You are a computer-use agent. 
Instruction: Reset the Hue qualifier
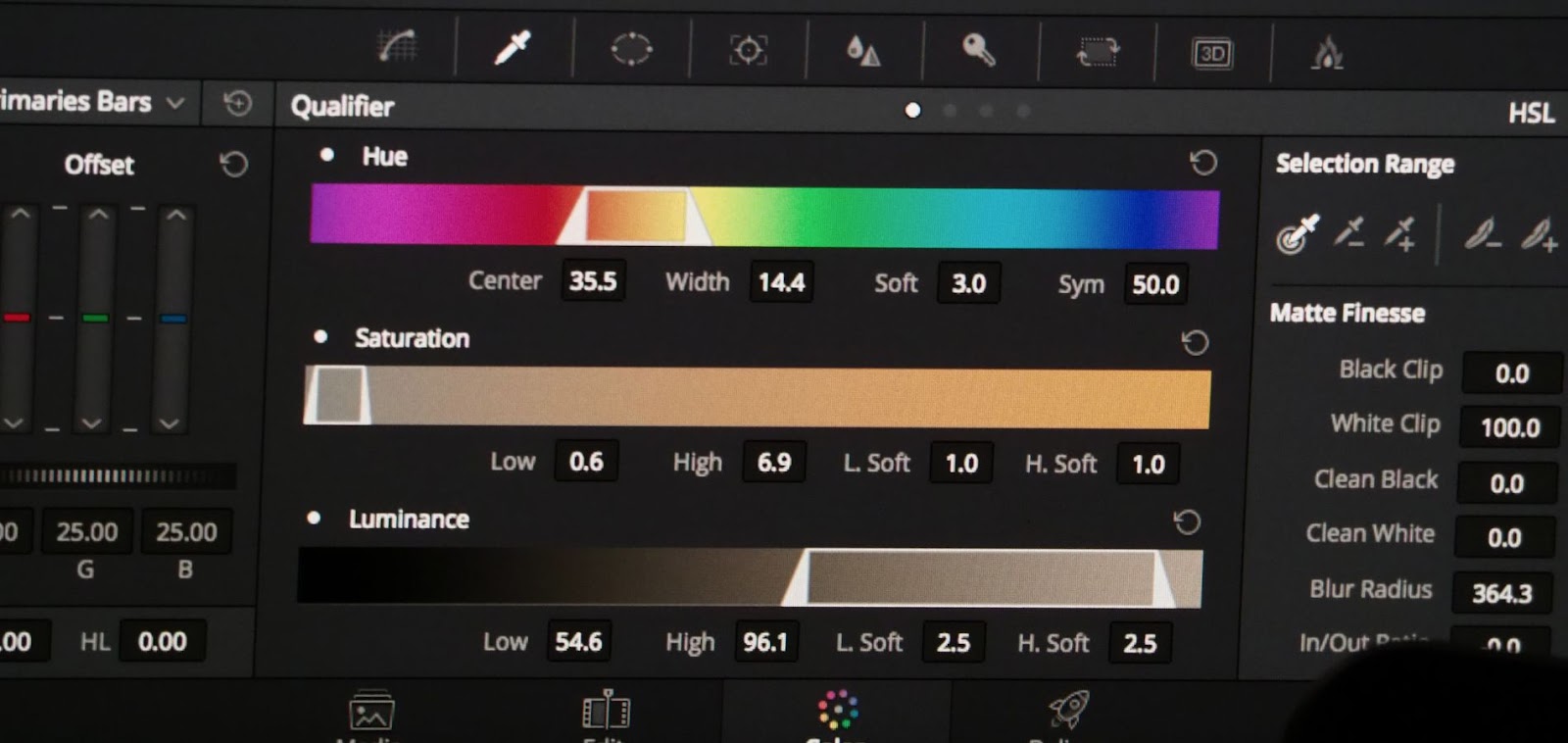(1202, 162)
